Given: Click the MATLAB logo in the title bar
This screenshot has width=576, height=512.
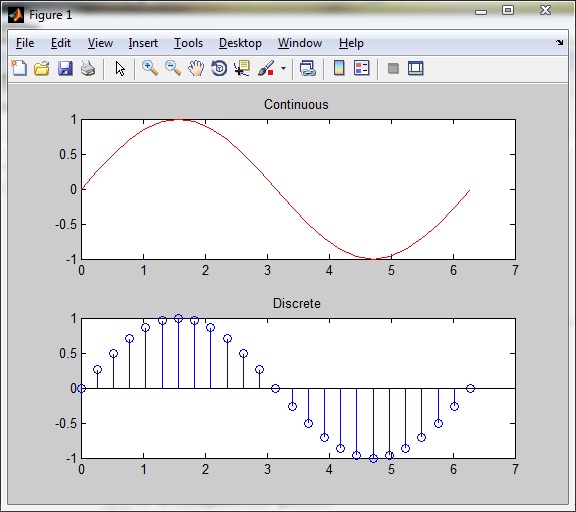Looking at the screenshot, I should pos(16,15).
